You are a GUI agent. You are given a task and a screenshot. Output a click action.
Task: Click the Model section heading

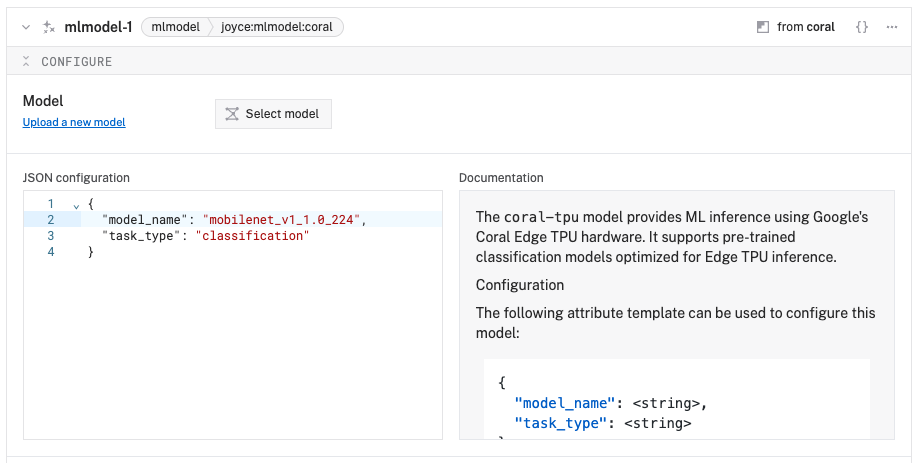[x=43, y=101]
